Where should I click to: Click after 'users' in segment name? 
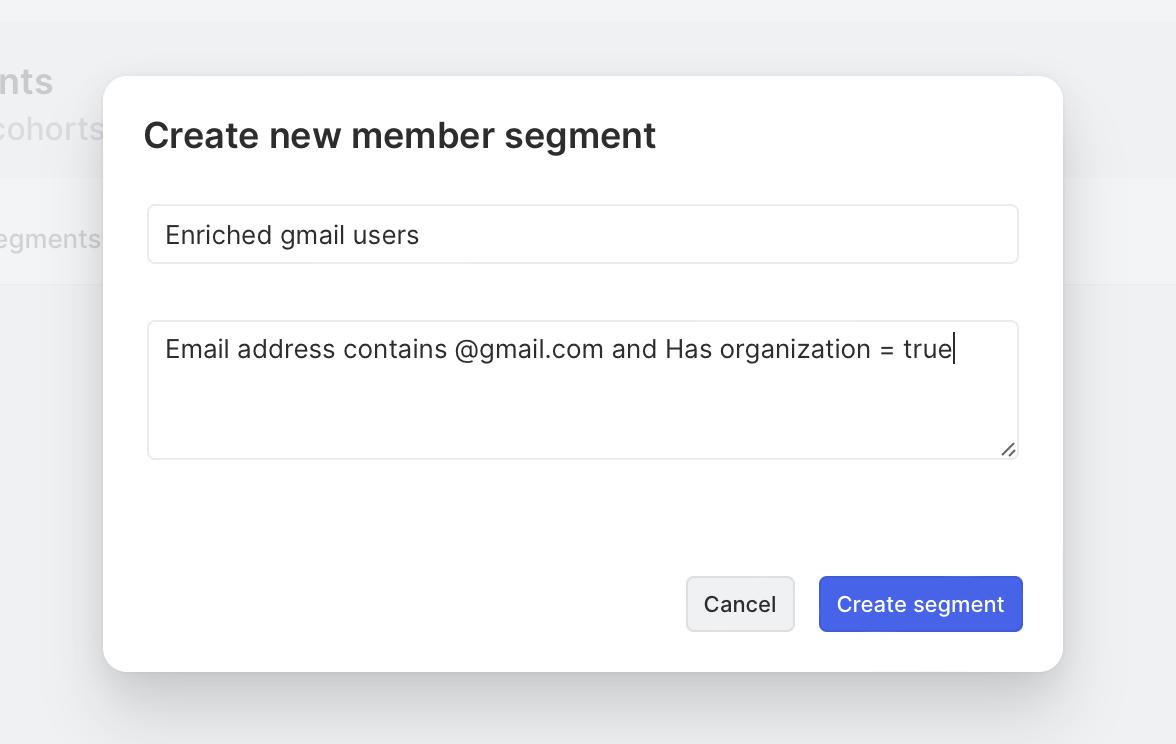(x=421, y=235)
